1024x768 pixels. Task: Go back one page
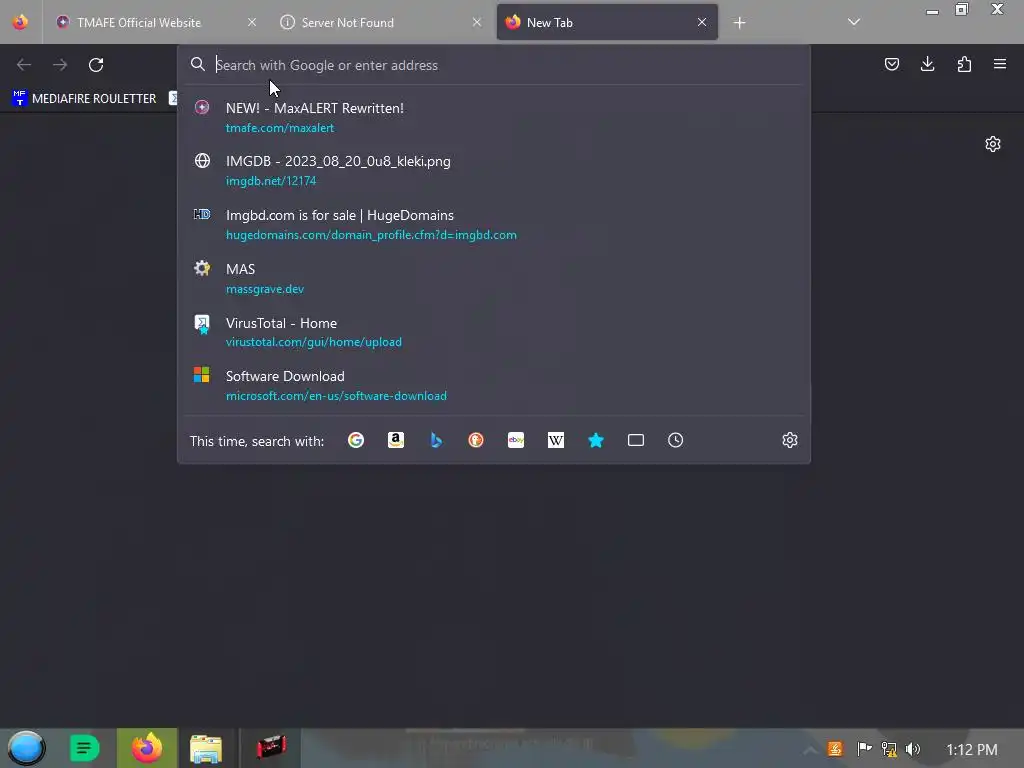(x=24, y=65)
